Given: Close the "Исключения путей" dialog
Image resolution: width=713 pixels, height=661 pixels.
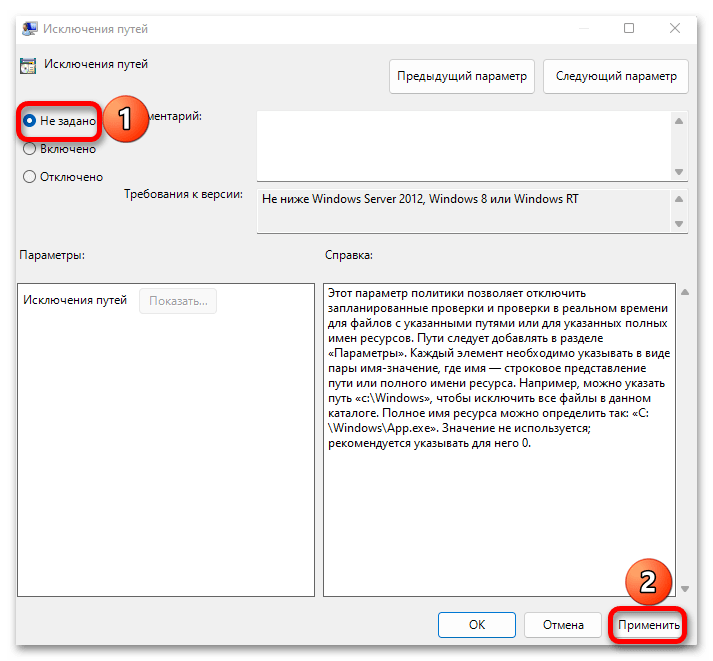Looking at the screenshot, I should point(675,28).
